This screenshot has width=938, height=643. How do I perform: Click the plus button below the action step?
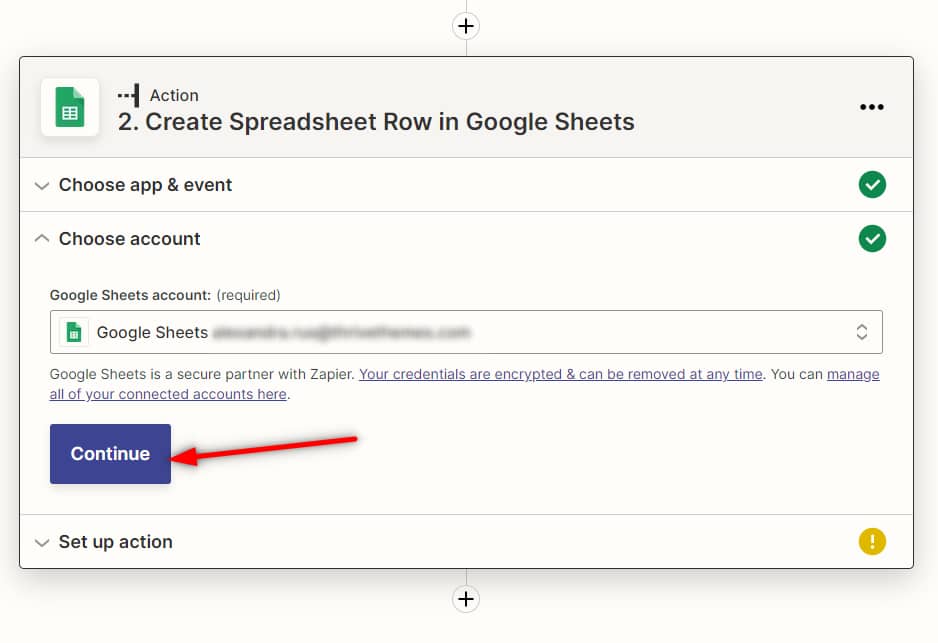point(466,599)
